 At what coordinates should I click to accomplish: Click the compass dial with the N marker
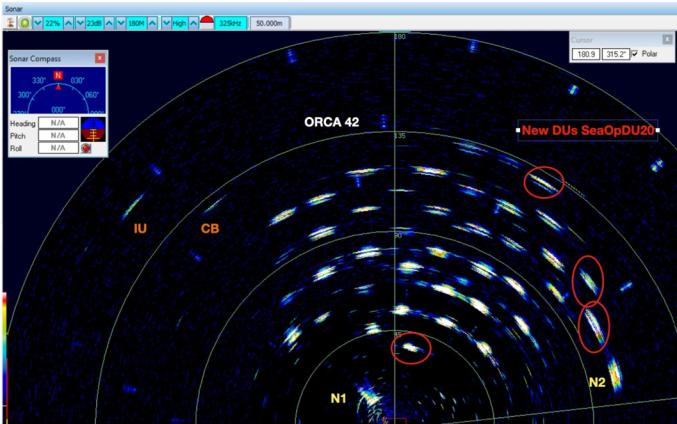coord(58,91)
